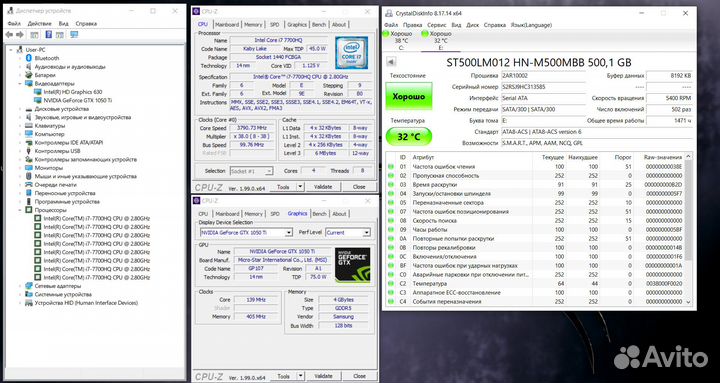Collapse the Видеоадаптеры category
Viewport: 720px width, 383px height.
click(20, 84)
